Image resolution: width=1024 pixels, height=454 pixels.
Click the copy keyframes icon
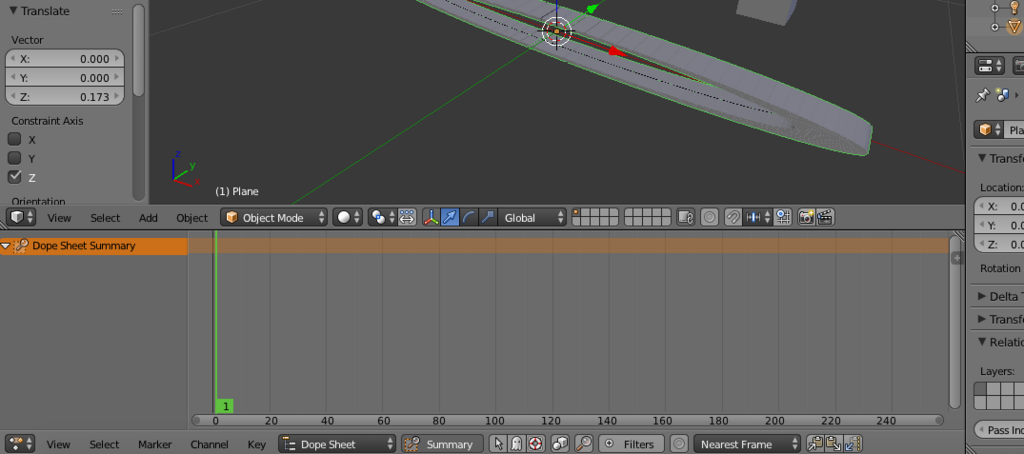816,444
